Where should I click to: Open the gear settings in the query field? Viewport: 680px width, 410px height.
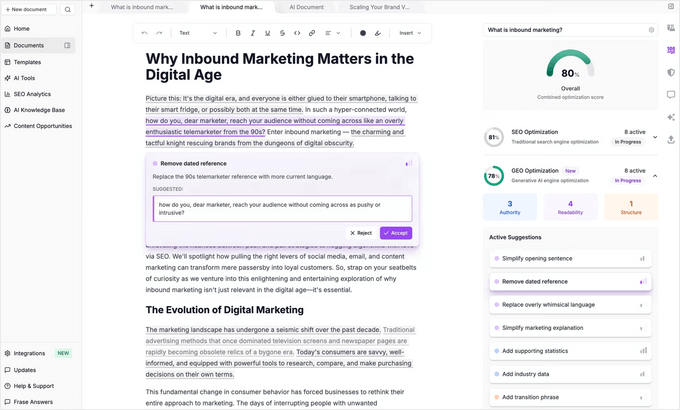click(651, 30)
